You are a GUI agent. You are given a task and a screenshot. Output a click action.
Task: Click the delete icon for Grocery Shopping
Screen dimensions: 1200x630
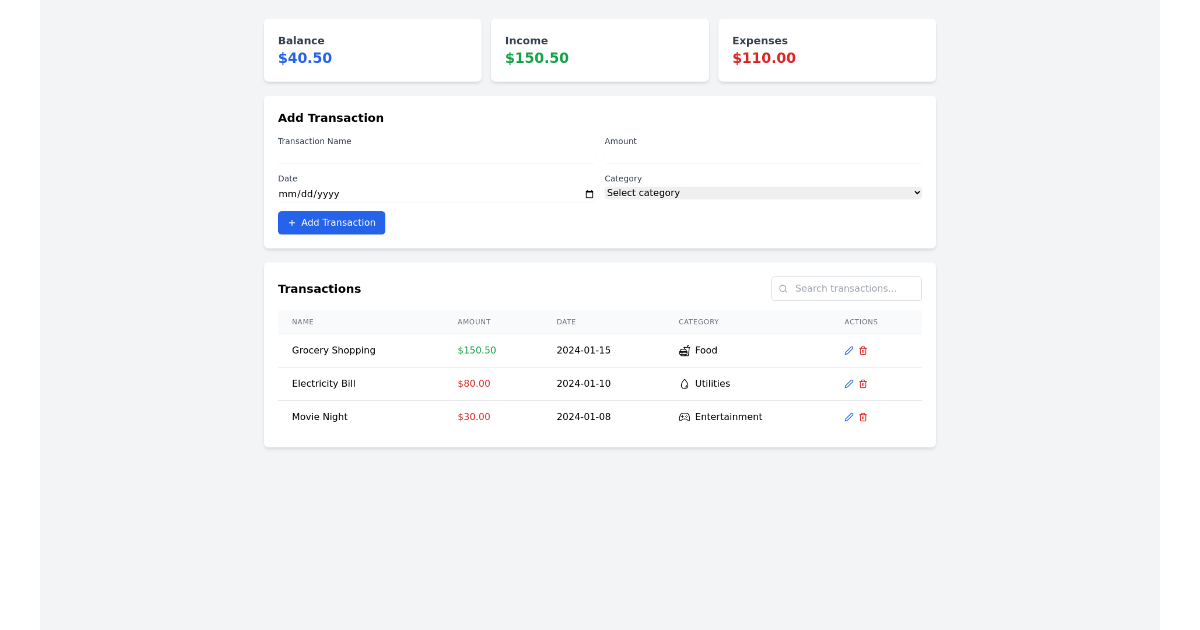click(x=863, y=350)
